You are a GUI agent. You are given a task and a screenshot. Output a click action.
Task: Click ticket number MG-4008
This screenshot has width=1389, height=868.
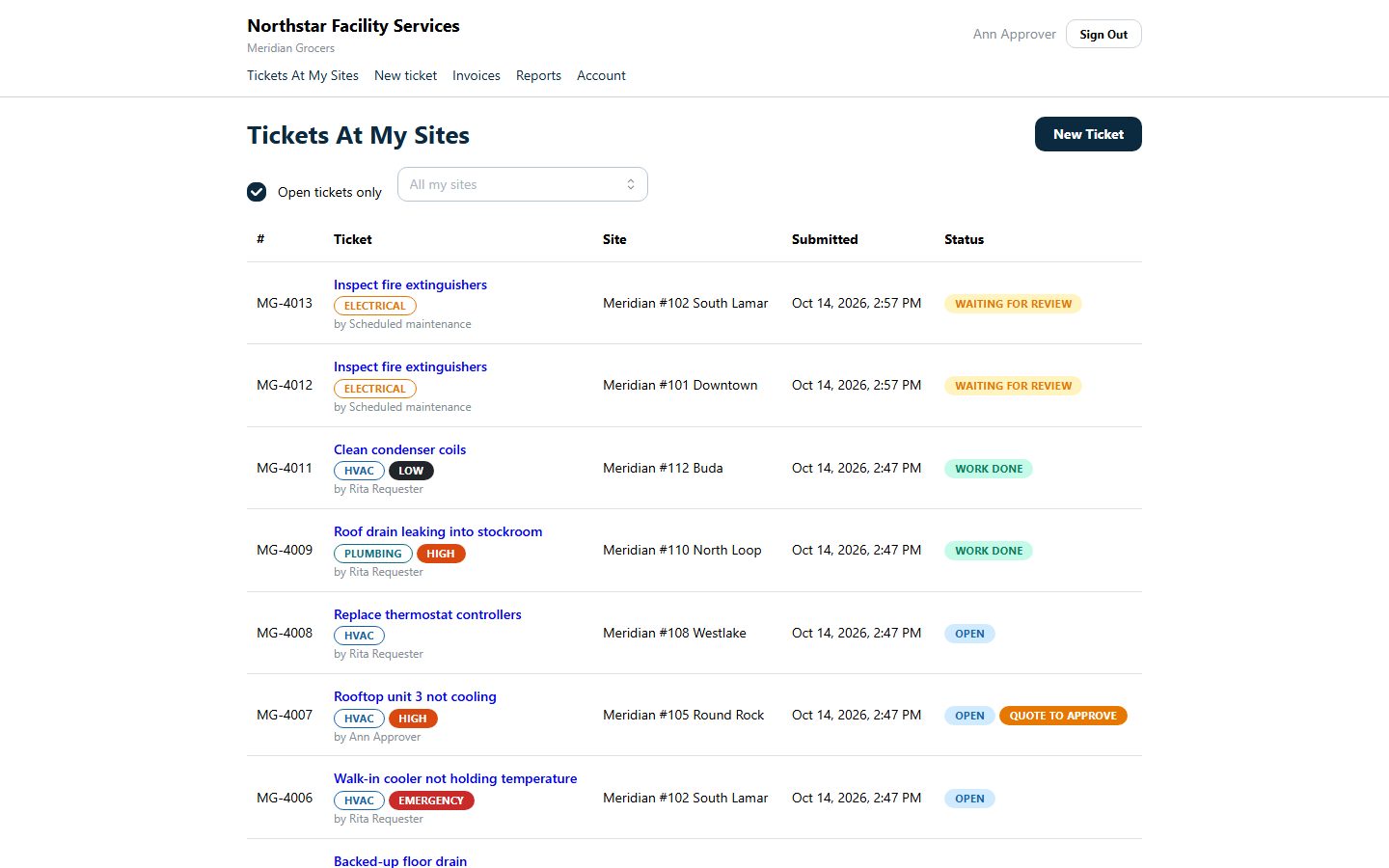click(285, 633)
